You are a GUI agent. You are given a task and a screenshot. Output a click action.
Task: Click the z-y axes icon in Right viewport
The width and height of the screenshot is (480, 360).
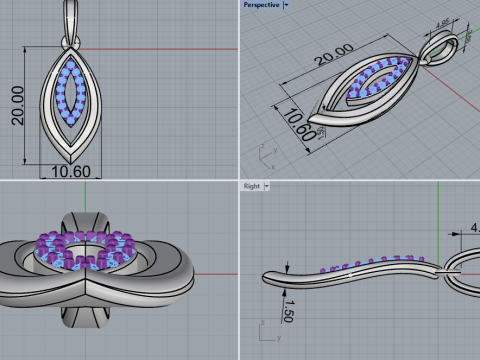[x=270, y=331]
